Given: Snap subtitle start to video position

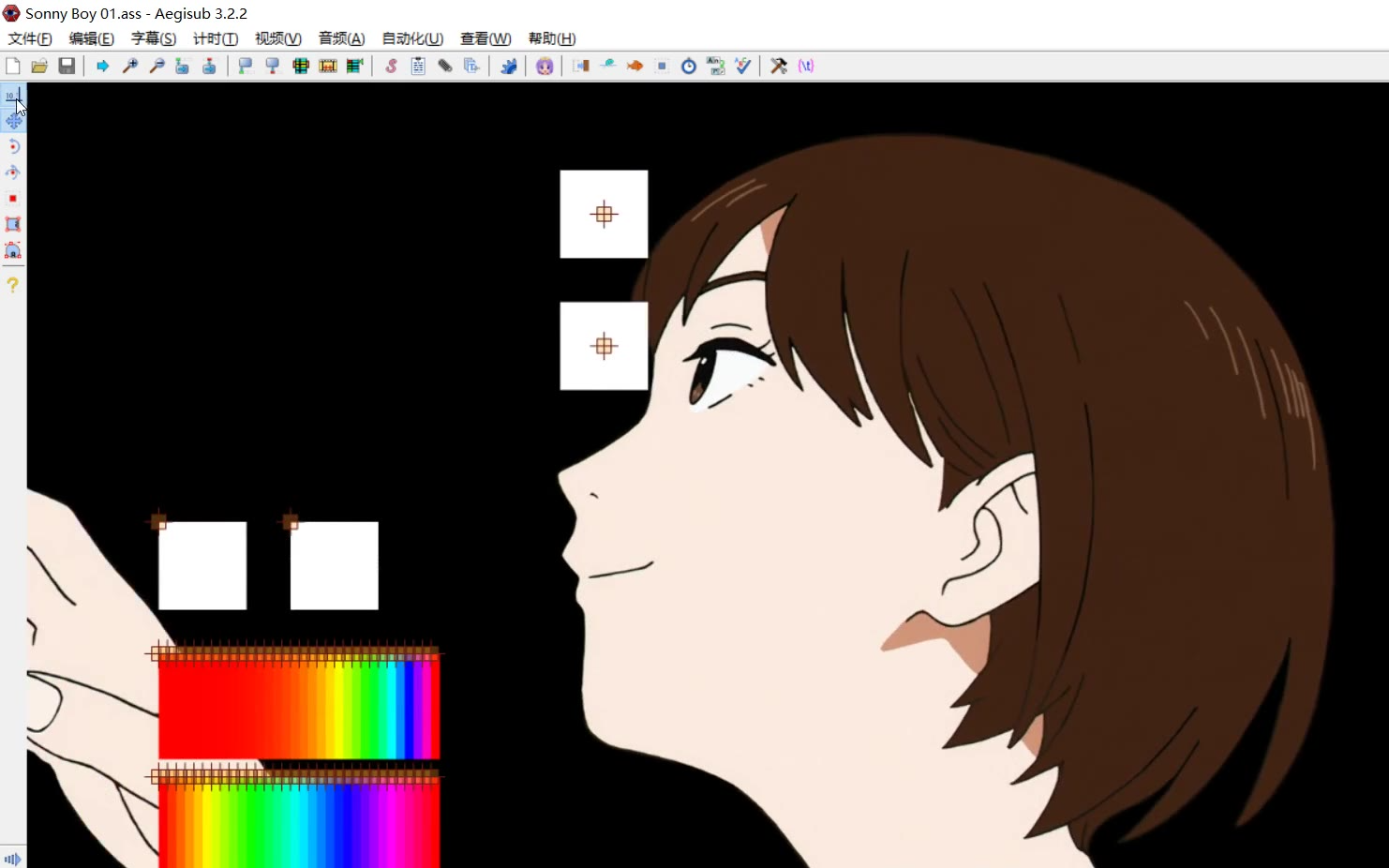Looking at the screenshot, I should [246, 66].
